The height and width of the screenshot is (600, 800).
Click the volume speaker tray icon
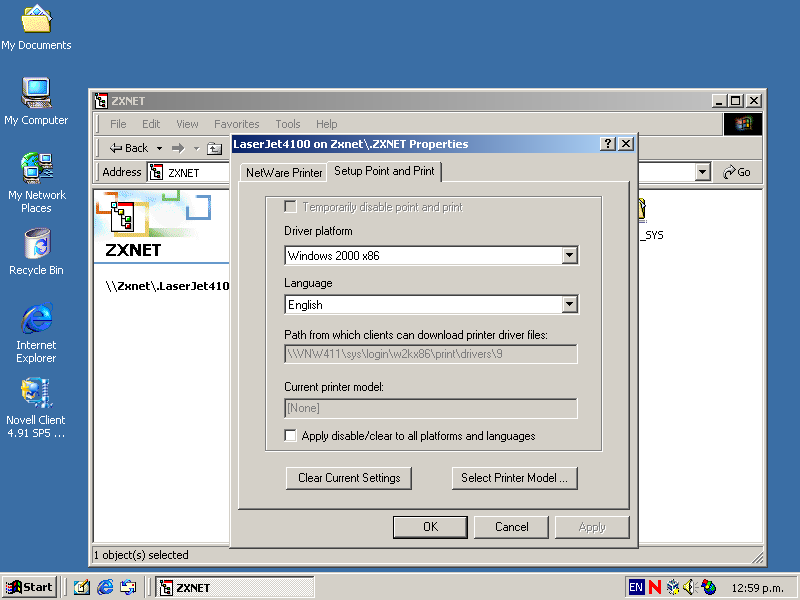click(x=690, y=587)
